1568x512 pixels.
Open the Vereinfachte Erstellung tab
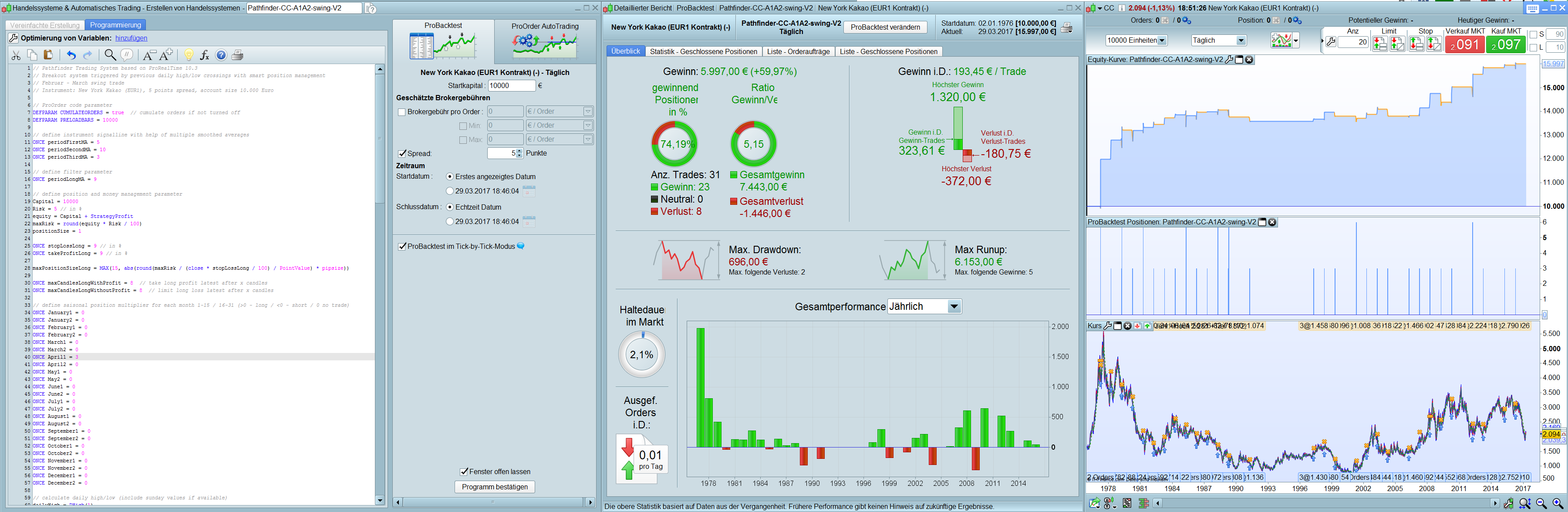tap(45, 26)
